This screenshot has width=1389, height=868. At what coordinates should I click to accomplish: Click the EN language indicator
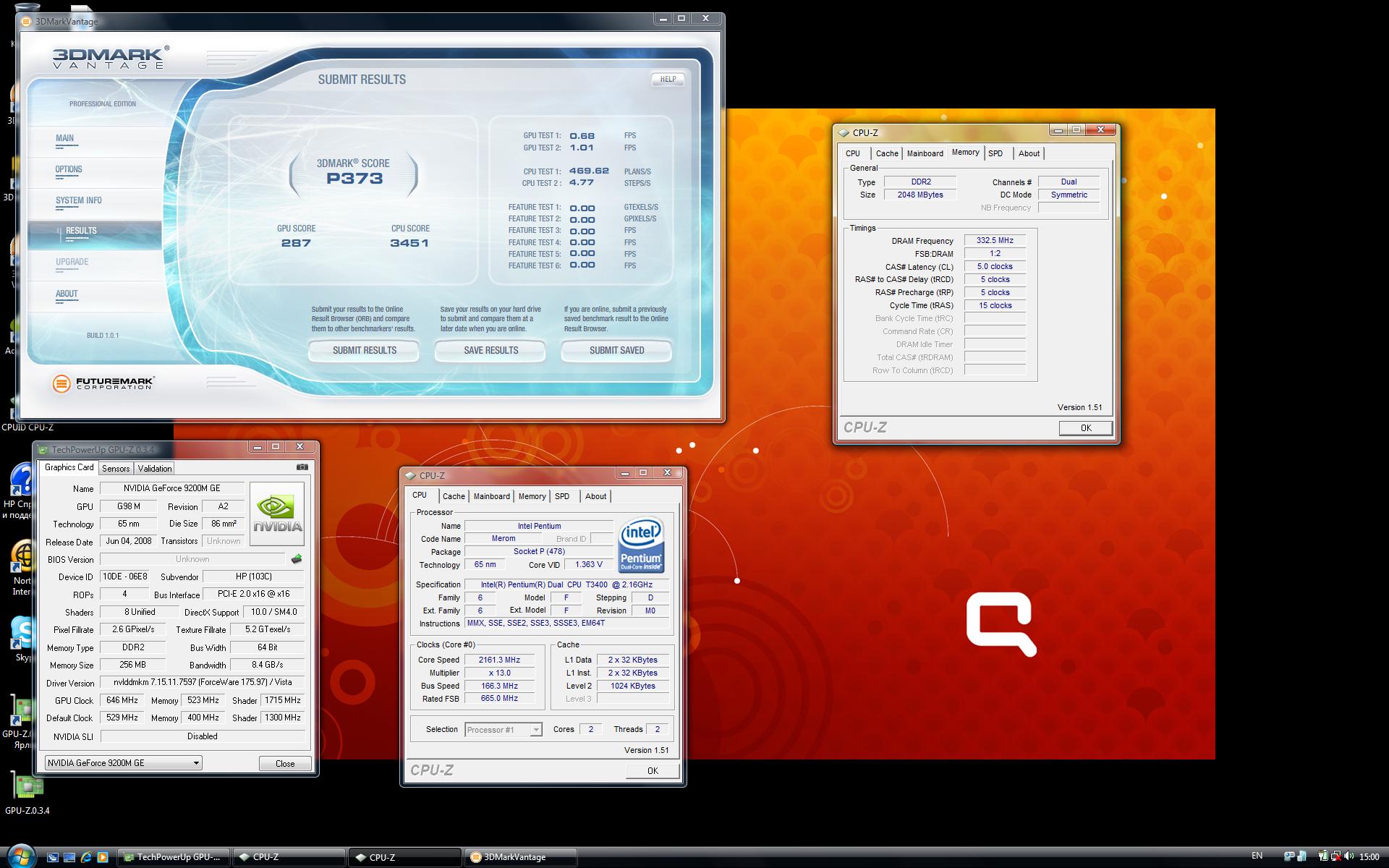[1257, 856]
